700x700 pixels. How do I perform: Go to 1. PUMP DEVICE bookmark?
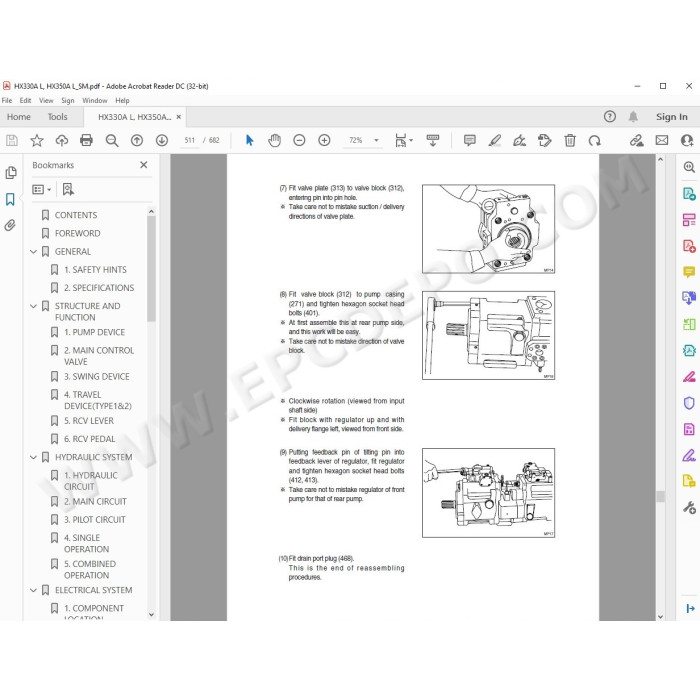[94, 332]
